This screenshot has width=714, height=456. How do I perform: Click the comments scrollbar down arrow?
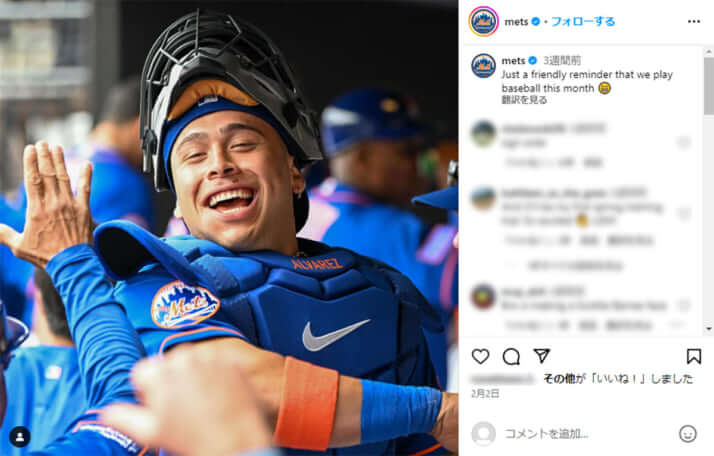click(708, 328)
